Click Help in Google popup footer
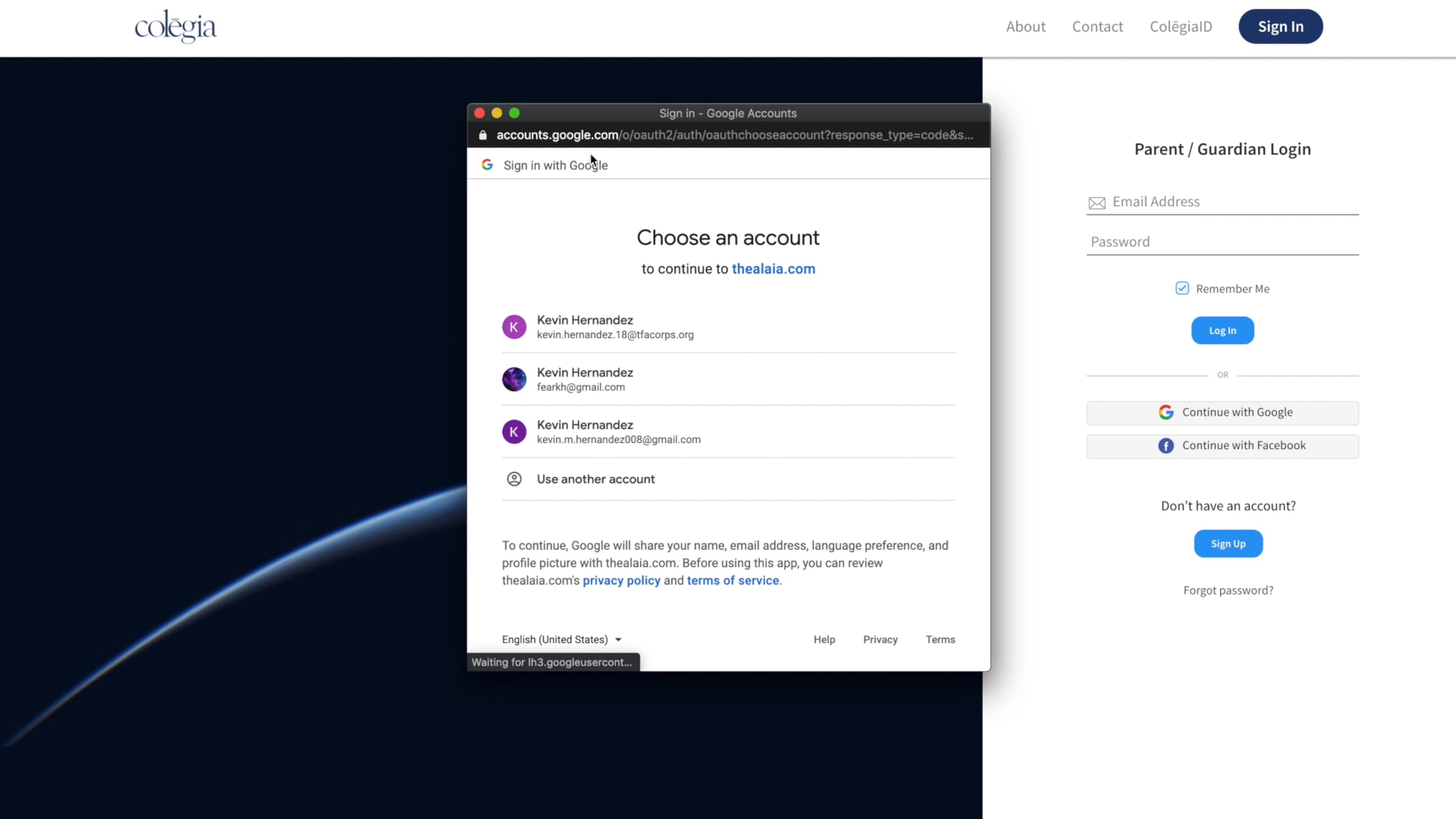Viewport: 1456px width, 819px height. 824,639
